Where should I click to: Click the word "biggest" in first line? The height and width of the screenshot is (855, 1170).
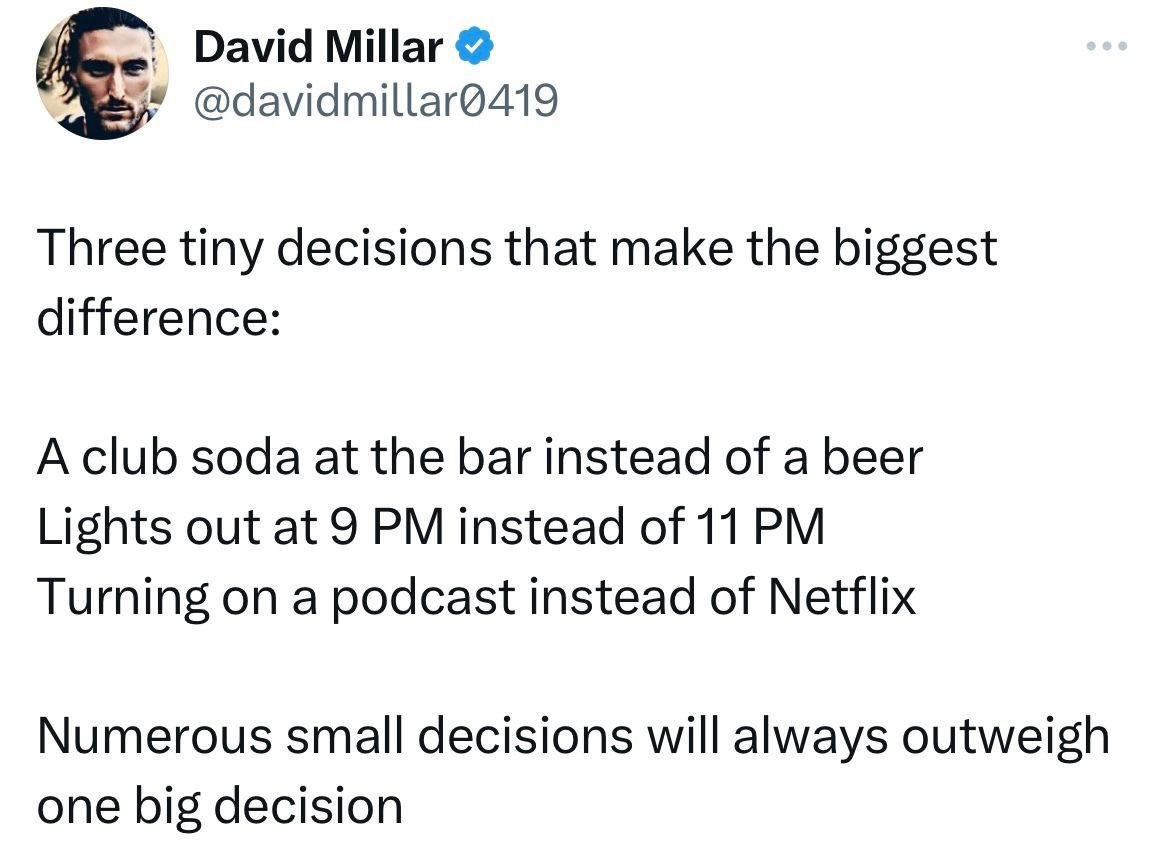[x=915, y=249]
